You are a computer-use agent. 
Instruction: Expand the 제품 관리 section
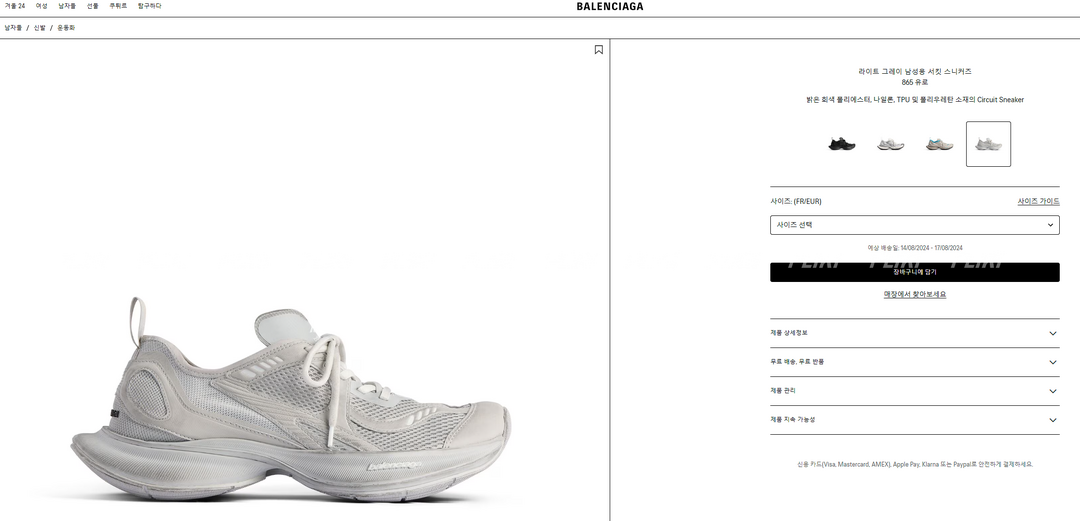click(x=915, y=391)
